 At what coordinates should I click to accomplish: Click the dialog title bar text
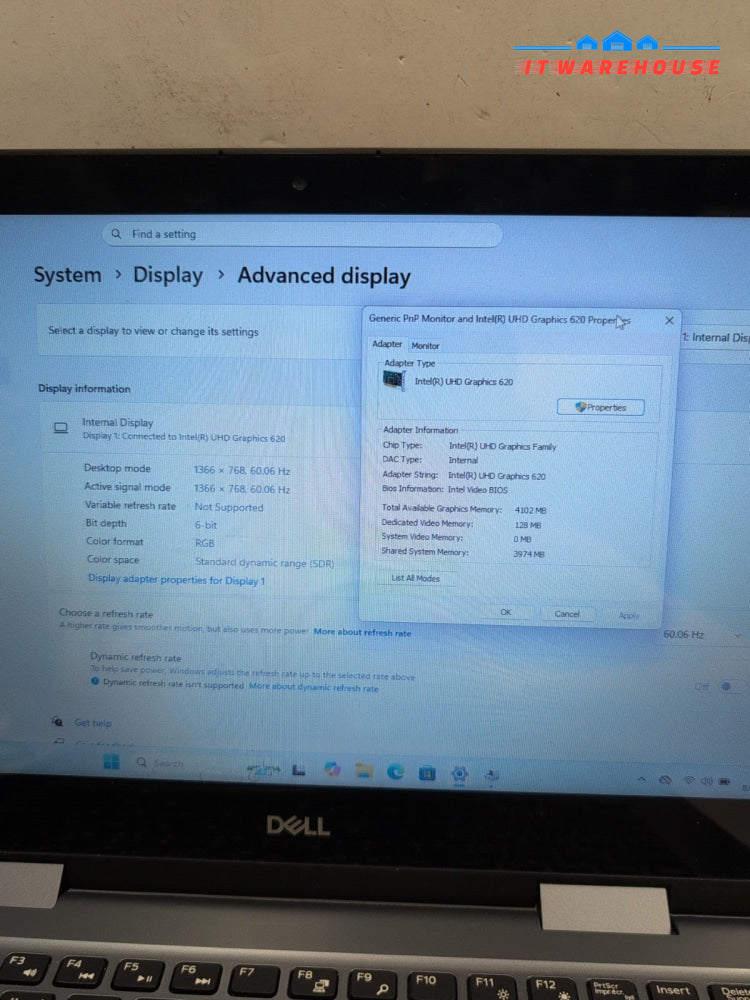(x=499, y=319)
